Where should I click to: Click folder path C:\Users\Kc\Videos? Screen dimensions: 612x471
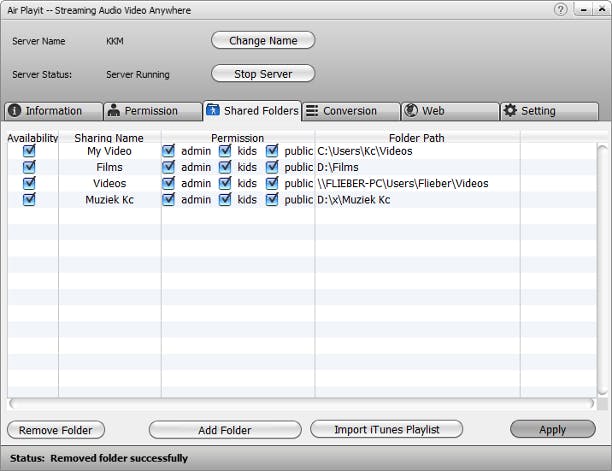point(365,151)
